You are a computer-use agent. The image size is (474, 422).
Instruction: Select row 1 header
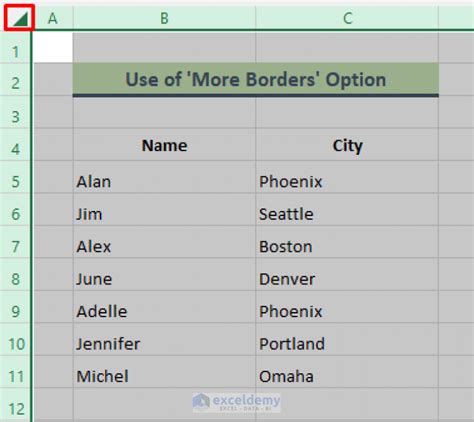pyautogui.click(x=15, y=48)
